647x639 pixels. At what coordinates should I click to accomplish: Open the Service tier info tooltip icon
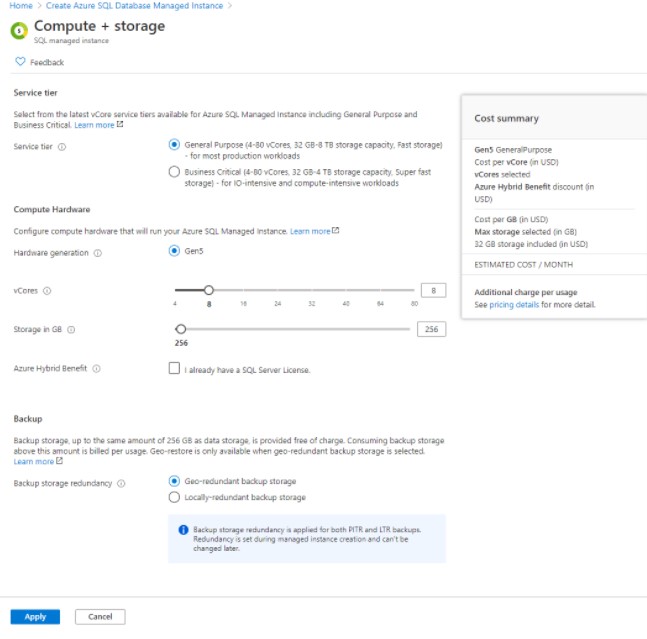pyautogui.click(x=62, y=147)
